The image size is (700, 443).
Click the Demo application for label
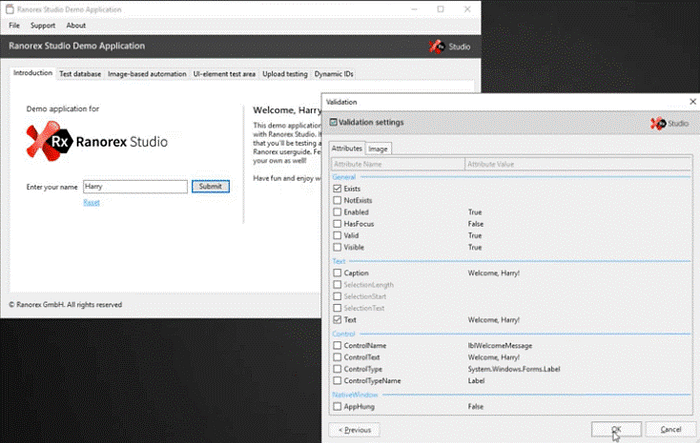point(62,109)
